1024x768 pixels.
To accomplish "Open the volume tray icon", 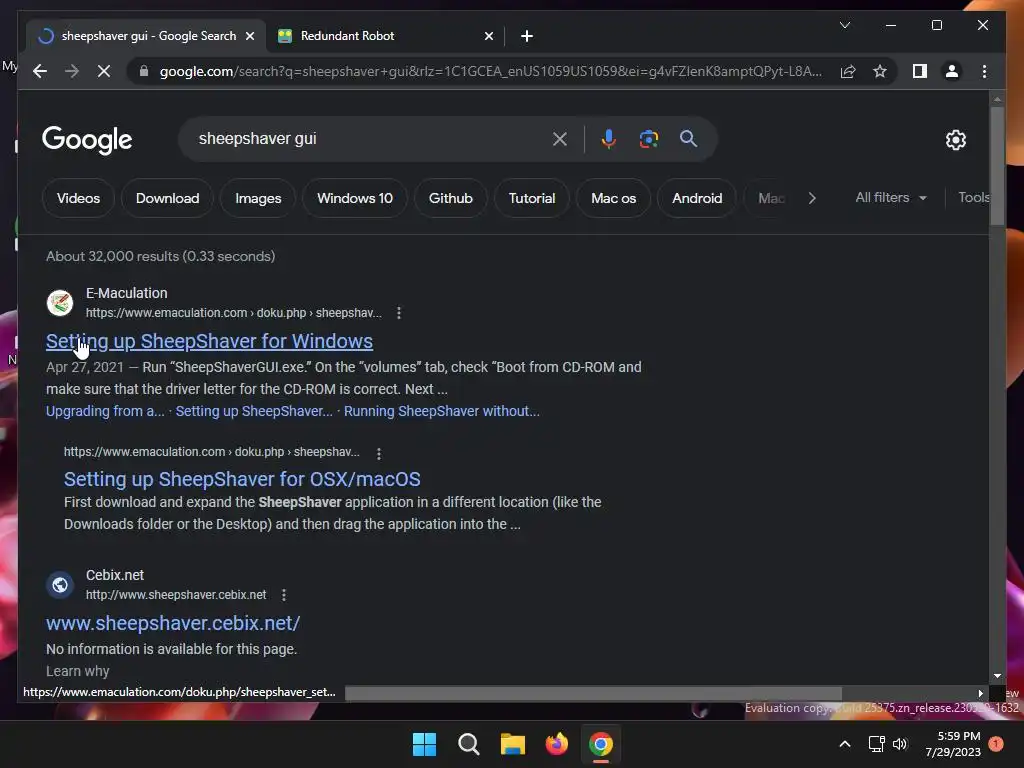I will 900,744.
